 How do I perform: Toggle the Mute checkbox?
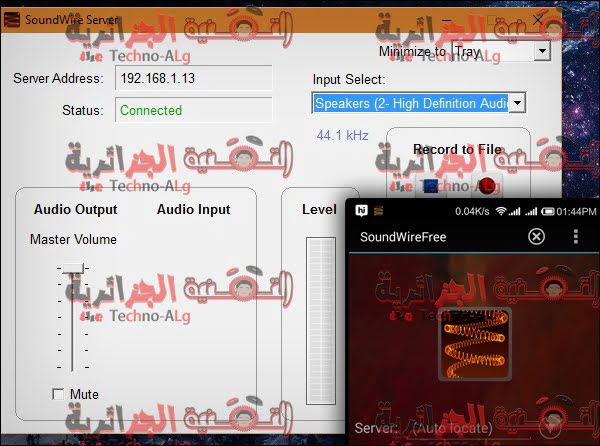pyautogui.click(x=58, y=394)
